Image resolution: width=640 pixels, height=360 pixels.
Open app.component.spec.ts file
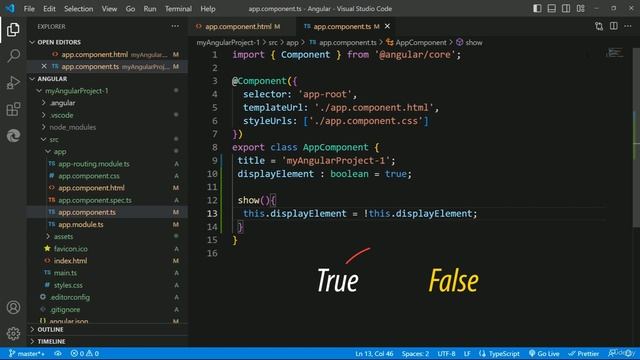click(x=95, y=200)
